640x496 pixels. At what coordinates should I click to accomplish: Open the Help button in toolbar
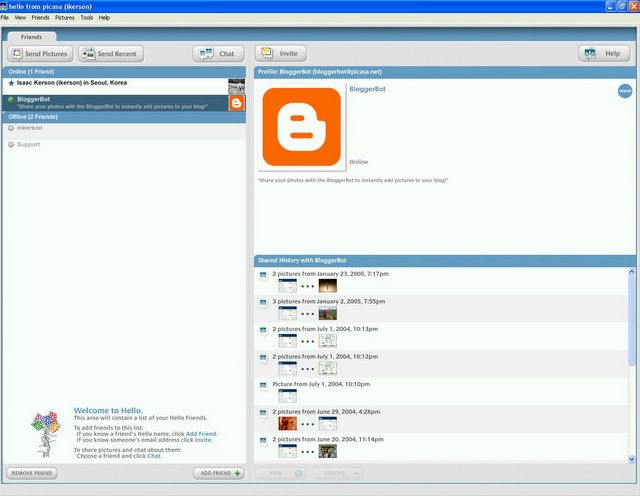(604, 53)
